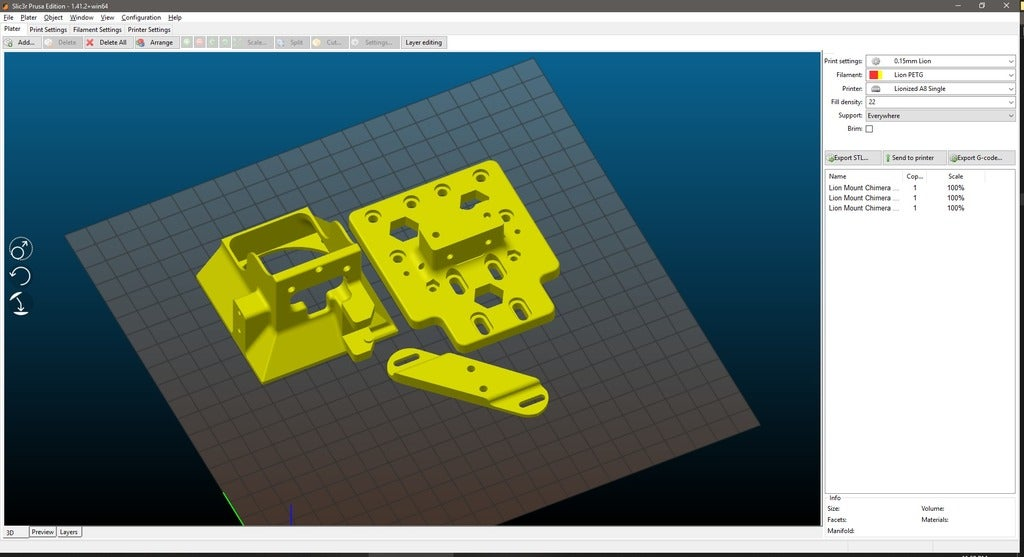Click the Cut... toolbar button
The image size is (1024, 557).
(328, 42)
